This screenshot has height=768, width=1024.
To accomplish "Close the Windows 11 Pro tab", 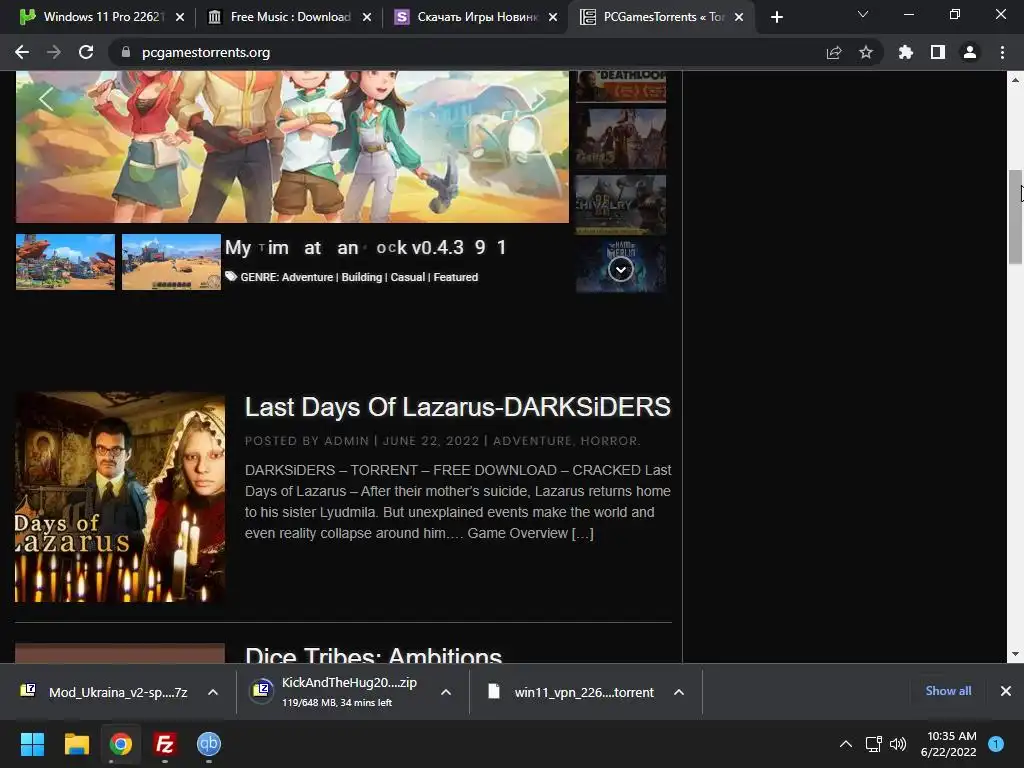I will (180, 17).
